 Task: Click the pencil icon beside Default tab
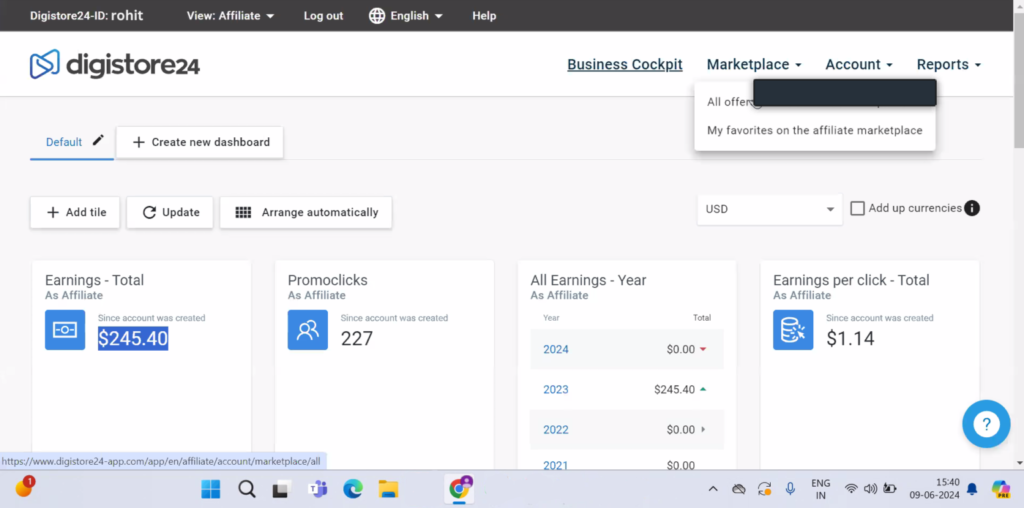pyautogui.click(x=98, y=141)
